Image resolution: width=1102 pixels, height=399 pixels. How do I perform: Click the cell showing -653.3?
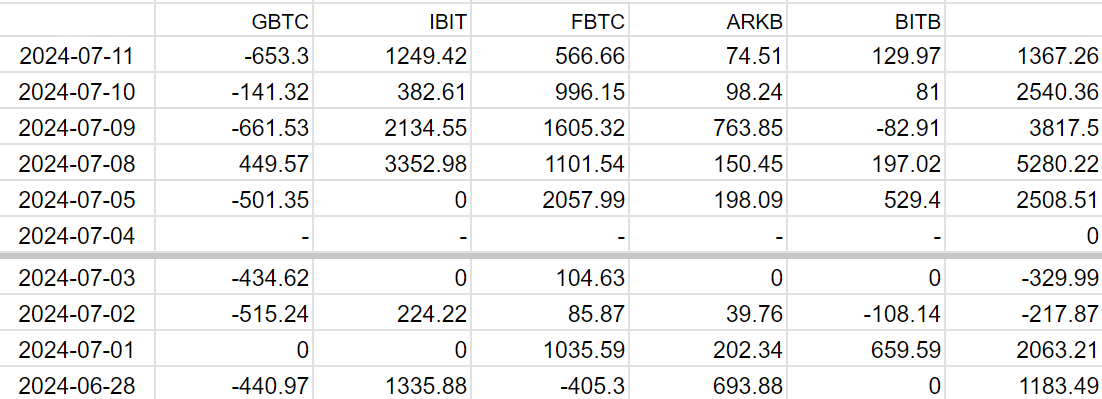coord(234,55)
